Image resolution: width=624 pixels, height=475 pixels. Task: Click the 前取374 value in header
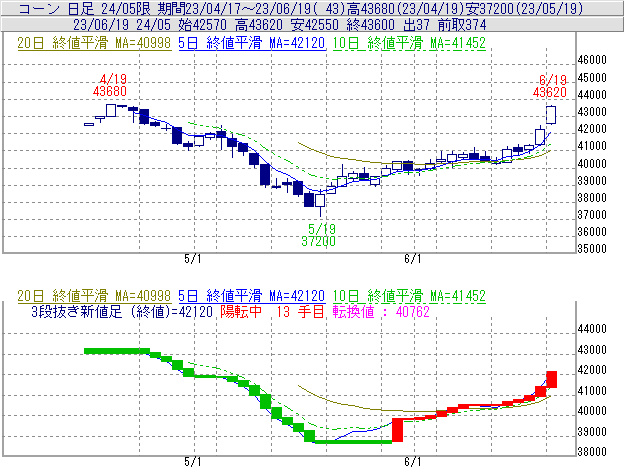(x=462, y=25)
